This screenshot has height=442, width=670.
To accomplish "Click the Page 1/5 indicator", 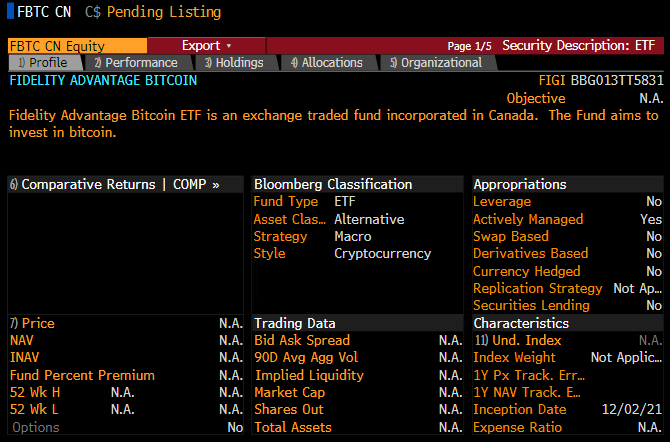I will coord(469,46).
